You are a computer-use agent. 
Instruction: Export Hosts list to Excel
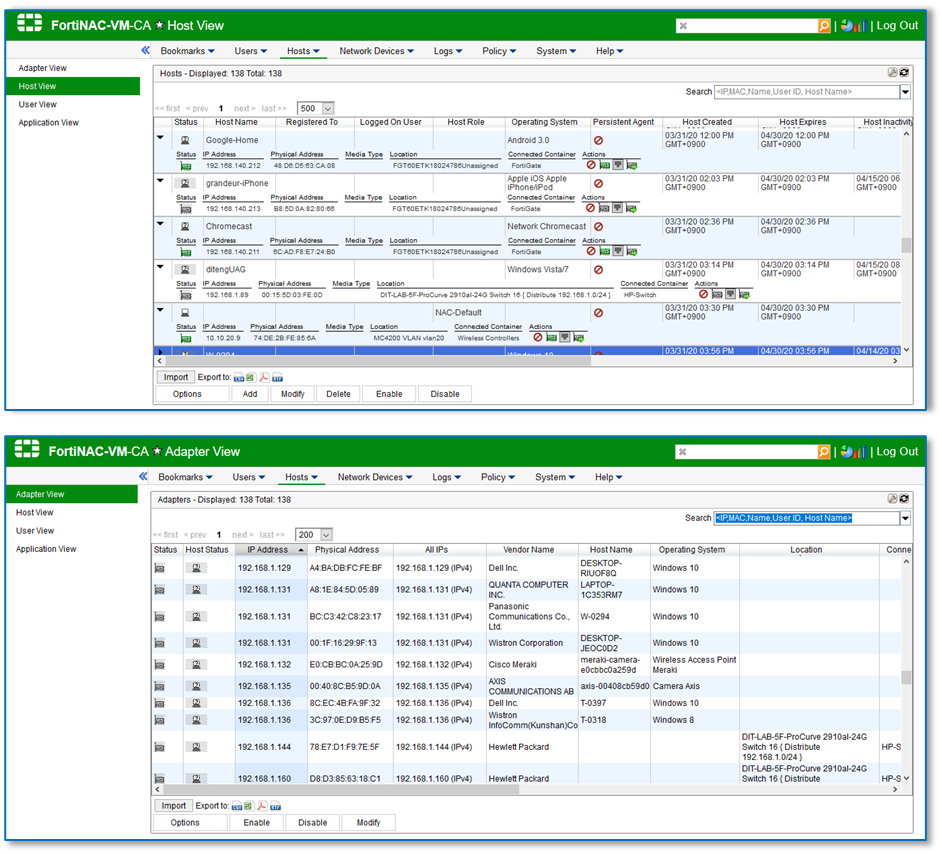click(x=250, y=378)
